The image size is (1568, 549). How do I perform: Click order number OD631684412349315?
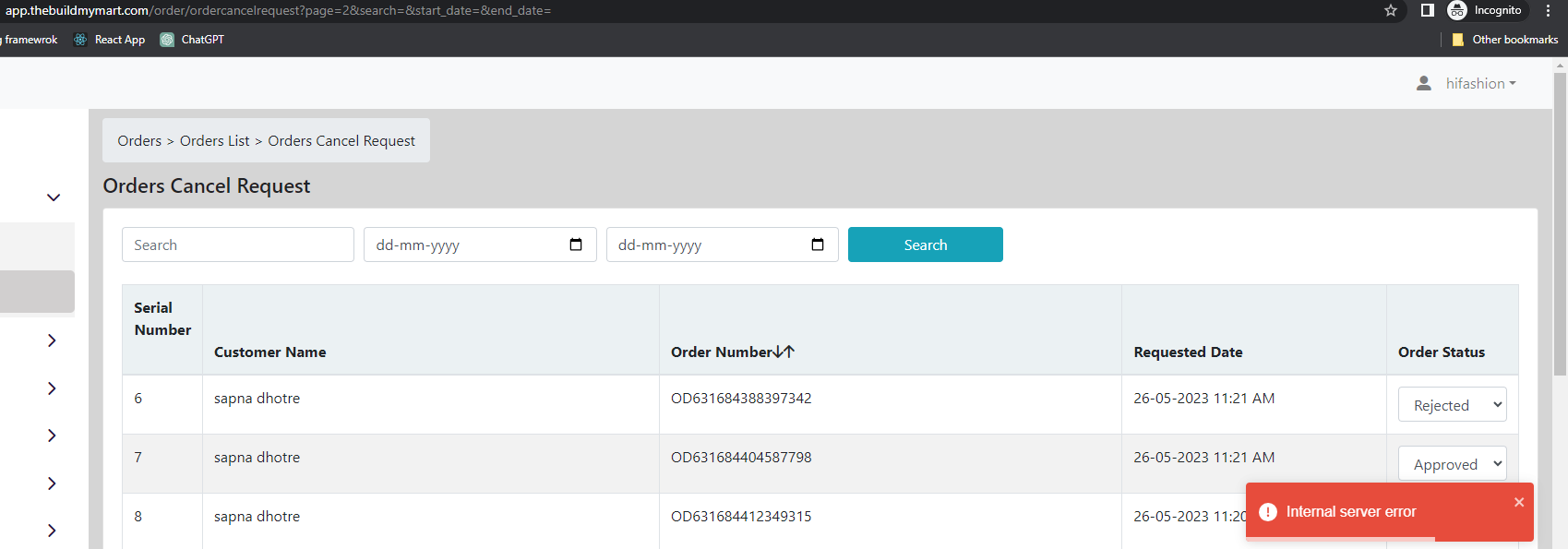741,516
